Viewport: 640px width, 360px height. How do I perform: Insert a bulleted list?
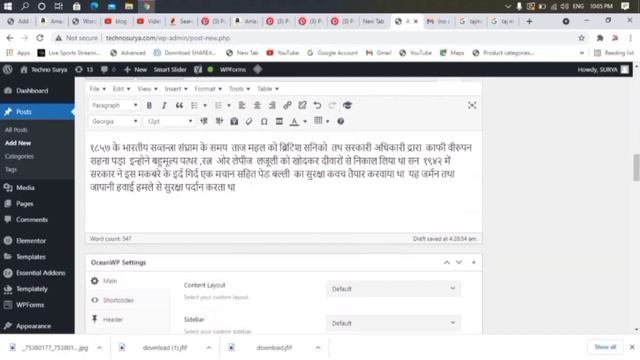(195, 105)
